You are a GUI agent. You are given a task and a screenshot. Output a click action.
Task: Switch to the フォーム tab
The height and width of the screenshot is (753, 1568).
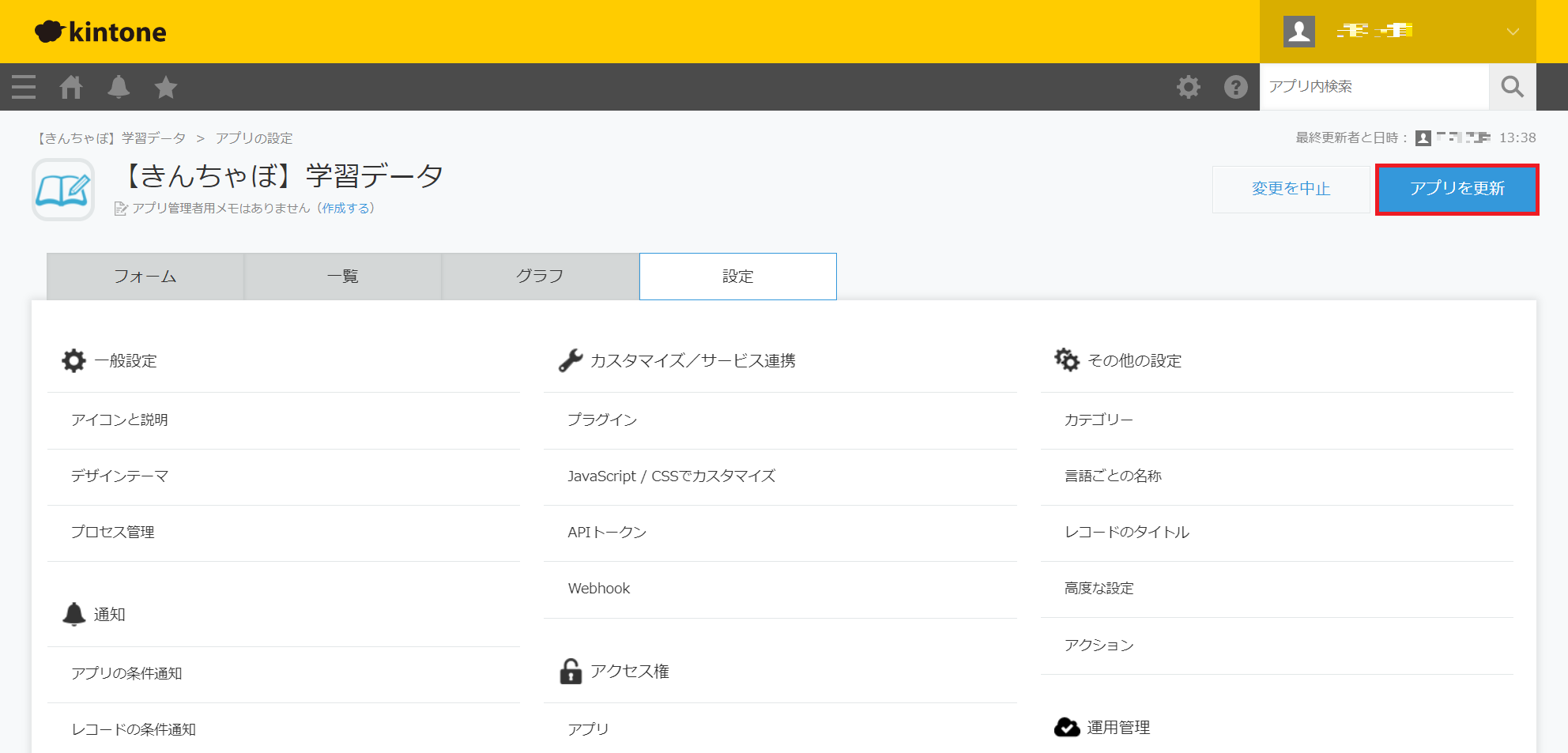coord(145,277)
